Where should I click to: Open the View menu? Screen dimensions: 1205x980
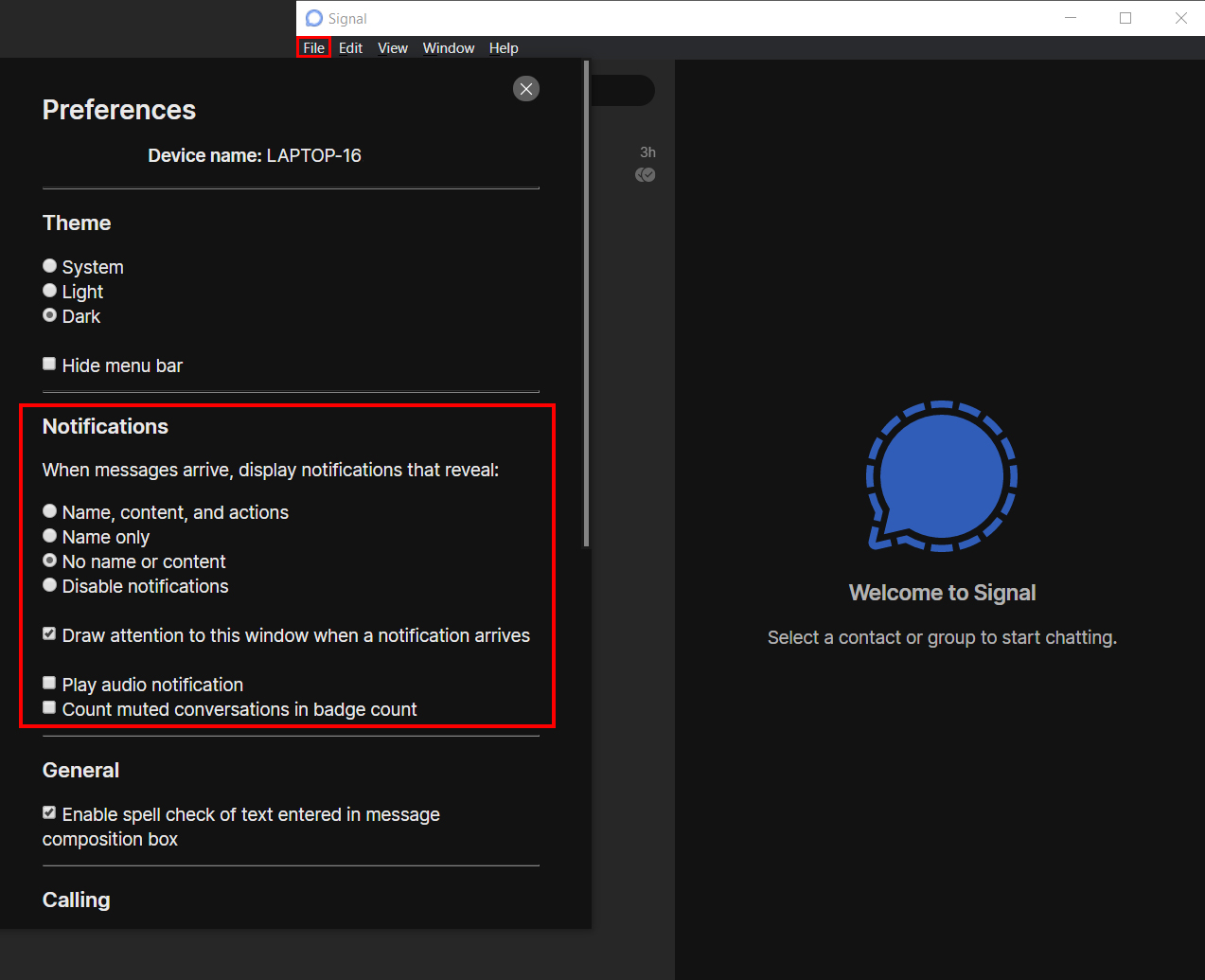click(x=393, y=48)
